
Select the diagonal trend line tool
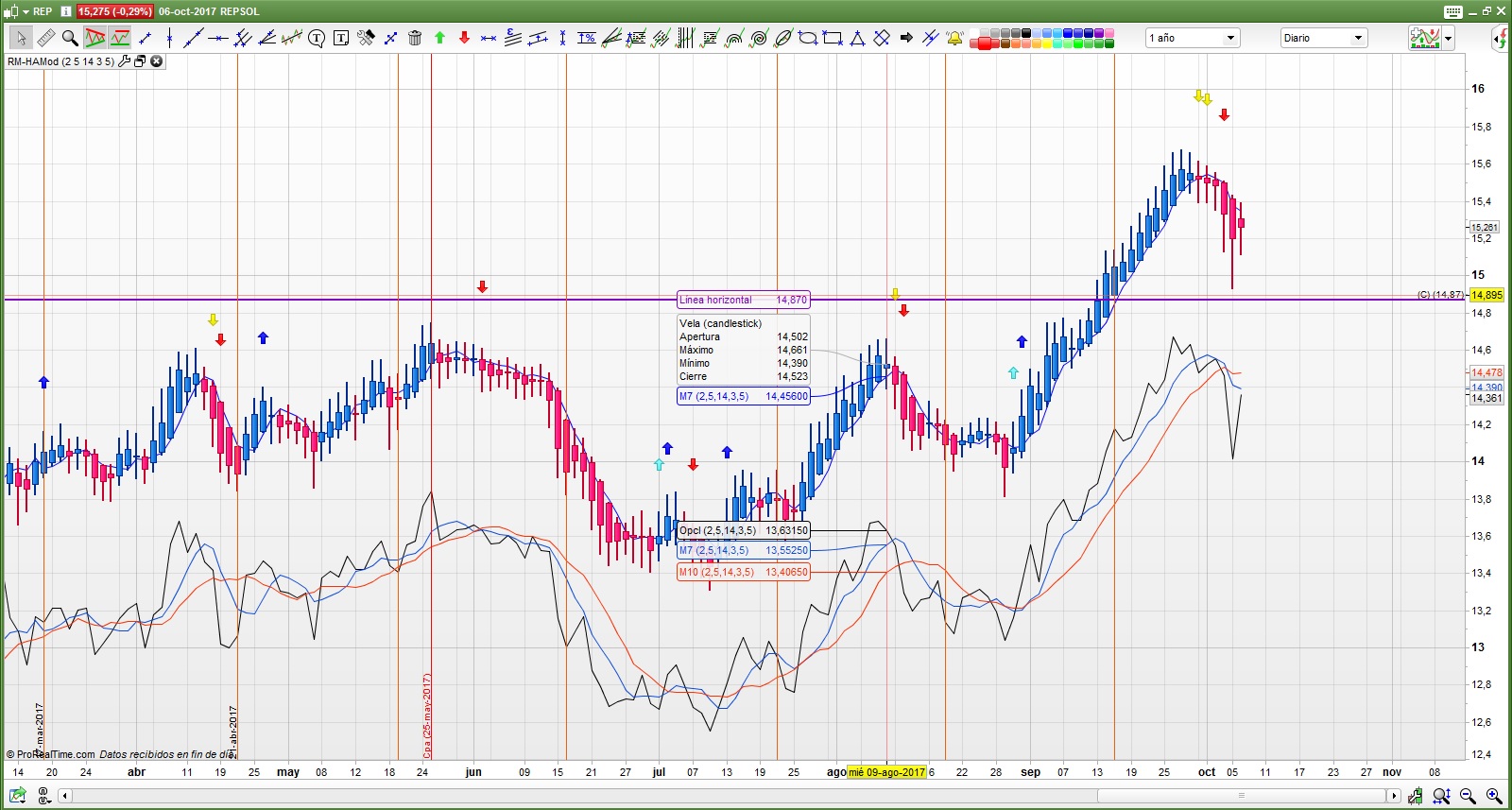click(194, 38)
